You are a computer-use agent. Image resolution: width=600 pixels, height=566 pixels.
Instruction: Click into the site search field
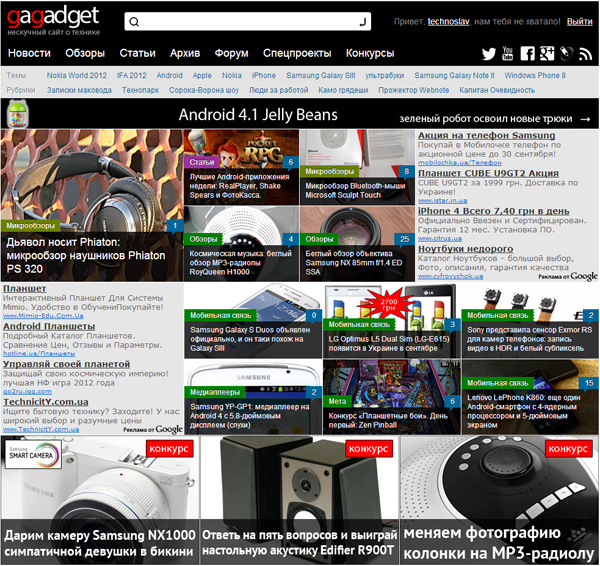248,21
